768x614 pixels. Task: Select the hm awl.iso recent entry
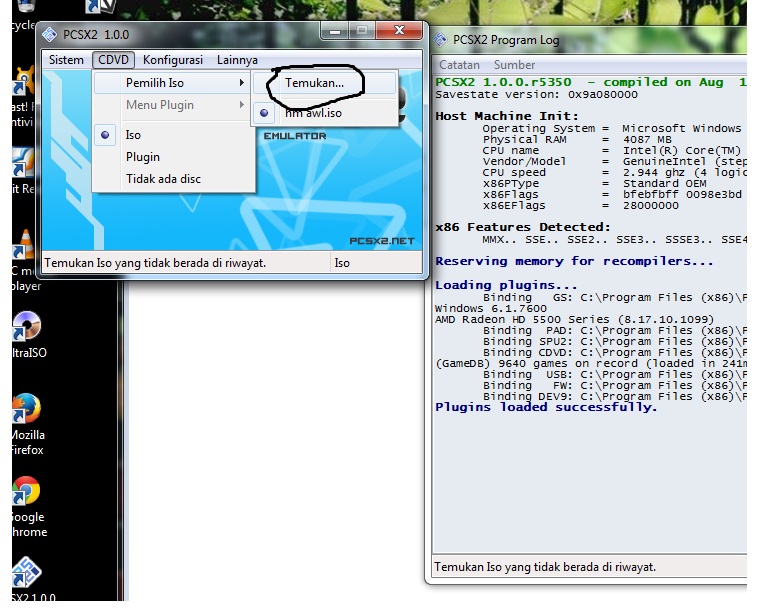point(325,113)
